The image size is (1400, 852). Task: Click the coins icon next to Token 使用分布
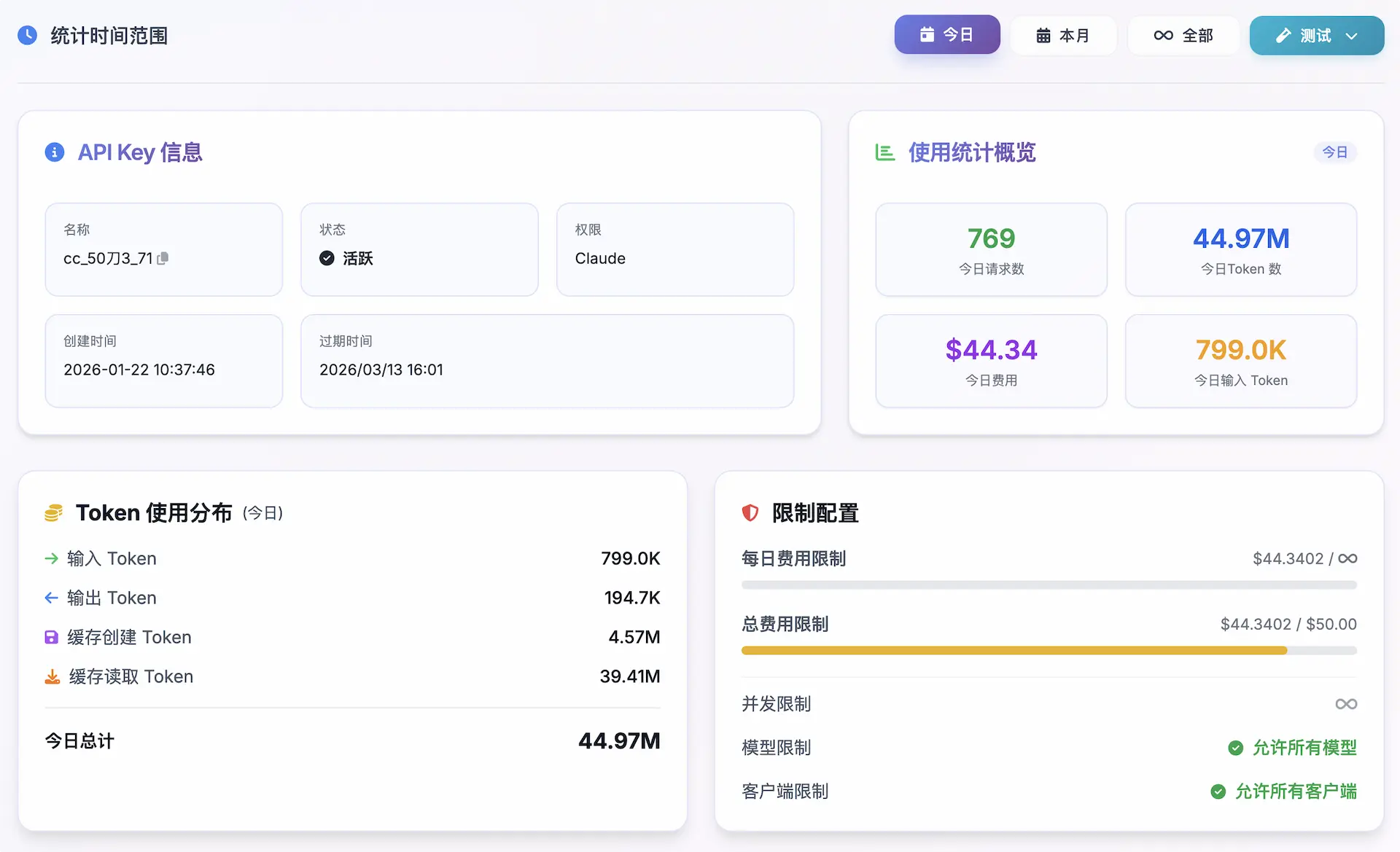pyautogui.click(x=53, y=513)
